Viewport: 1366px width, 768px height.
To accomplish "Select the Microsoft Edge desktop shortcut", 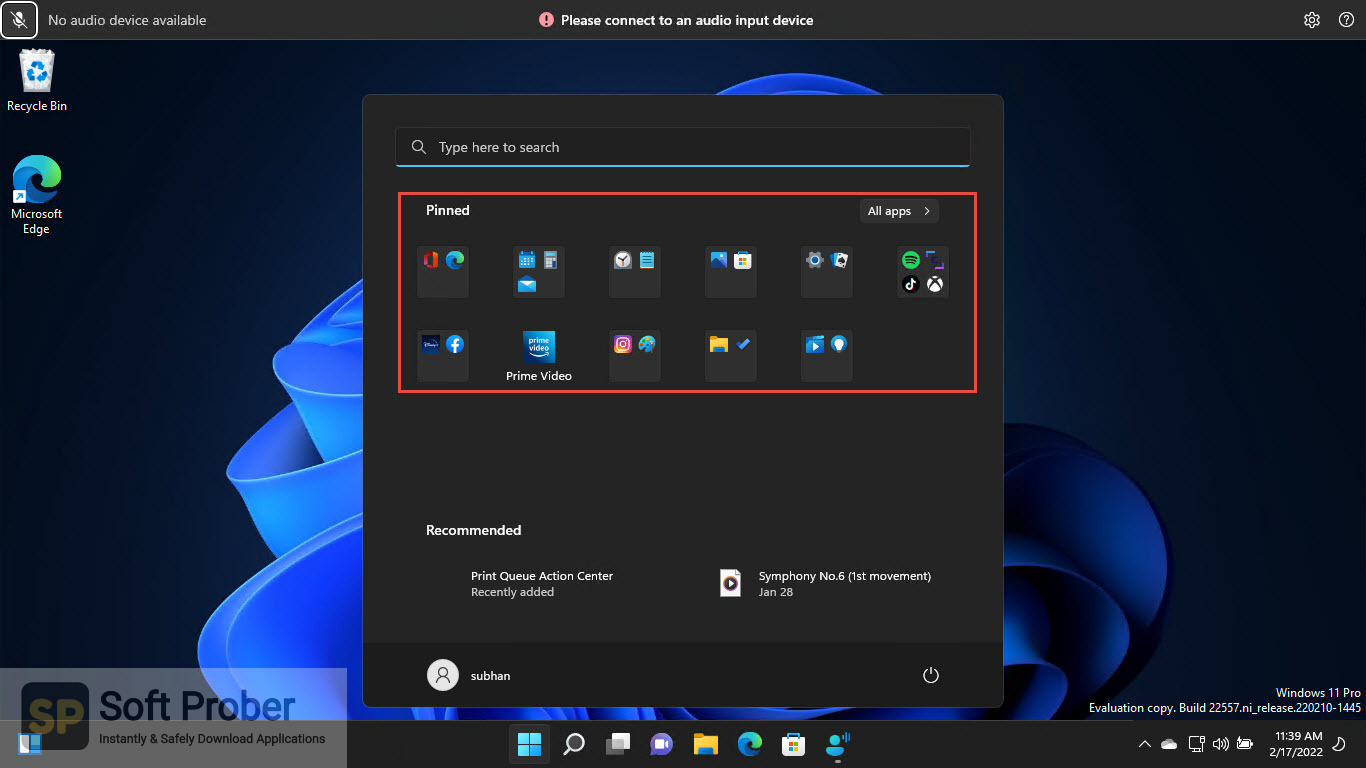I will point(37,195).
